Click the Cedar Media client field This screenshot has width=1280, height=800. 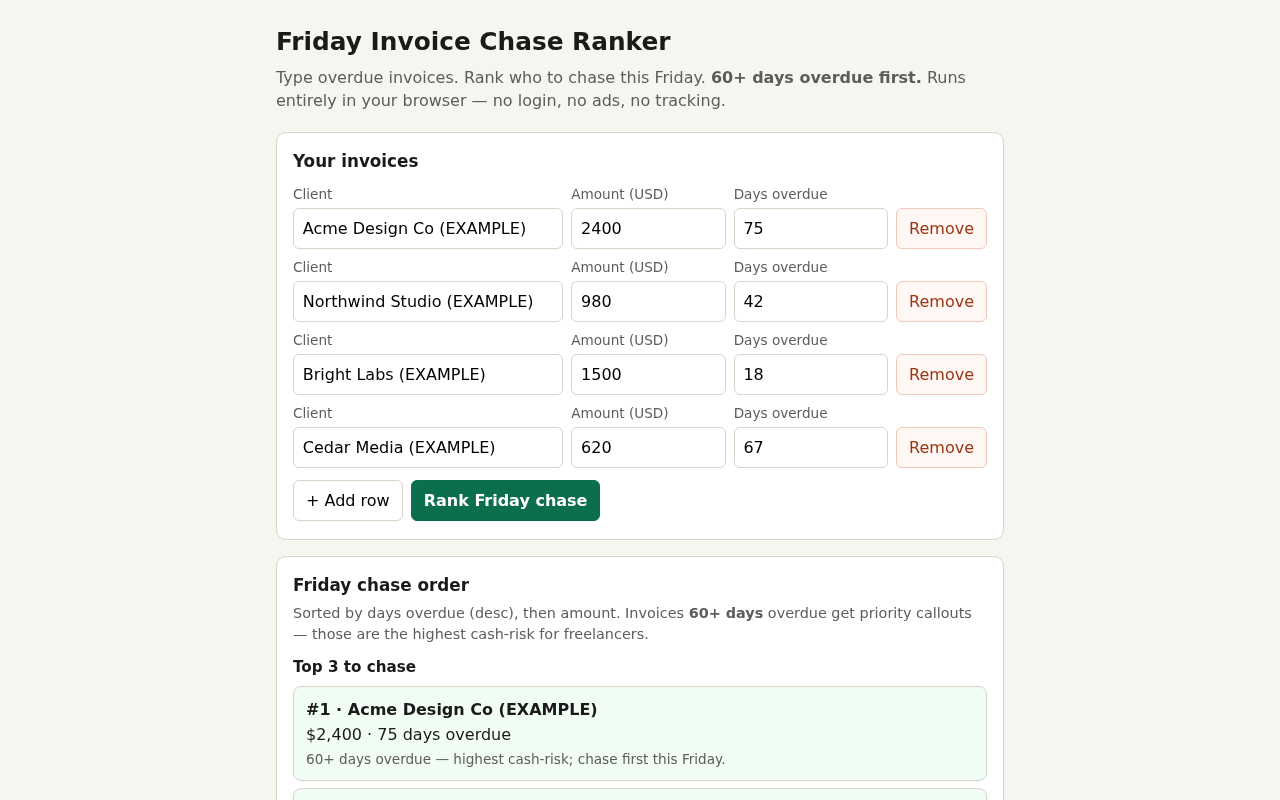point(428,447)
